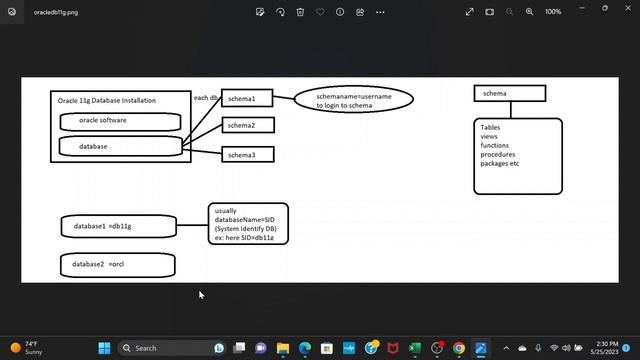Zoom in using the plus magnifier

click(529, 12)
